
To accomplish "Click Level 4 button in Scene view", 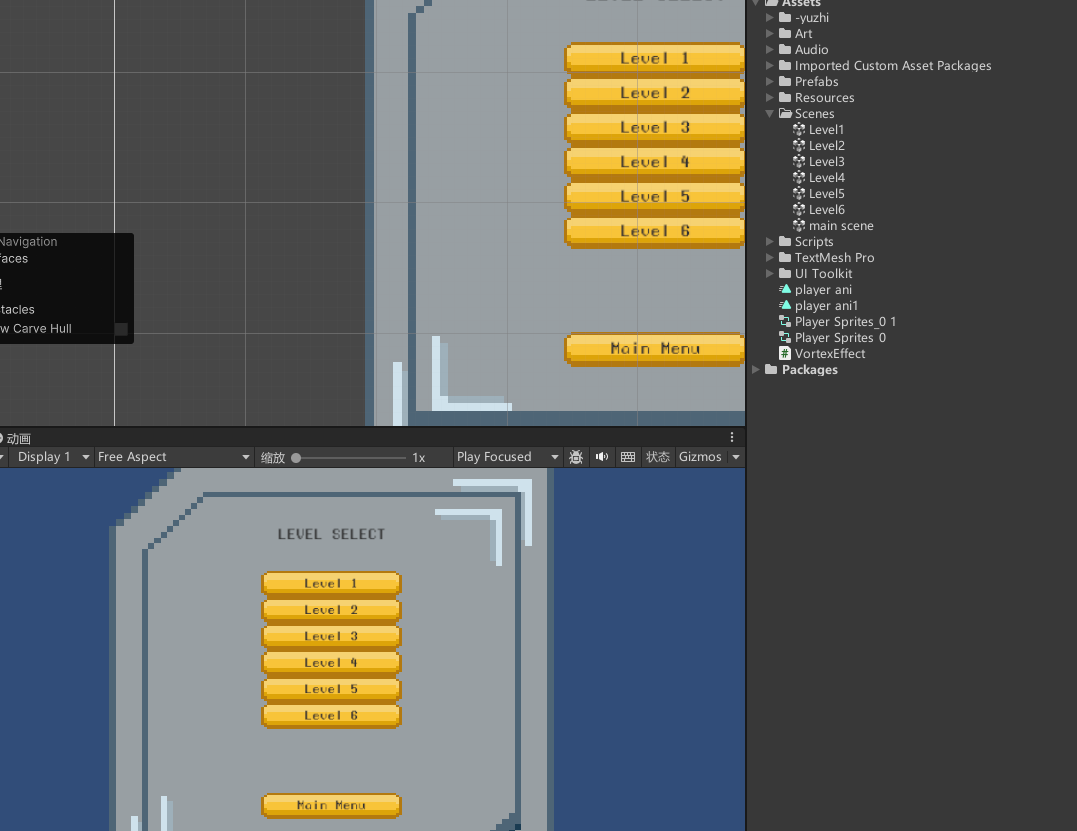I will point(655,162).
